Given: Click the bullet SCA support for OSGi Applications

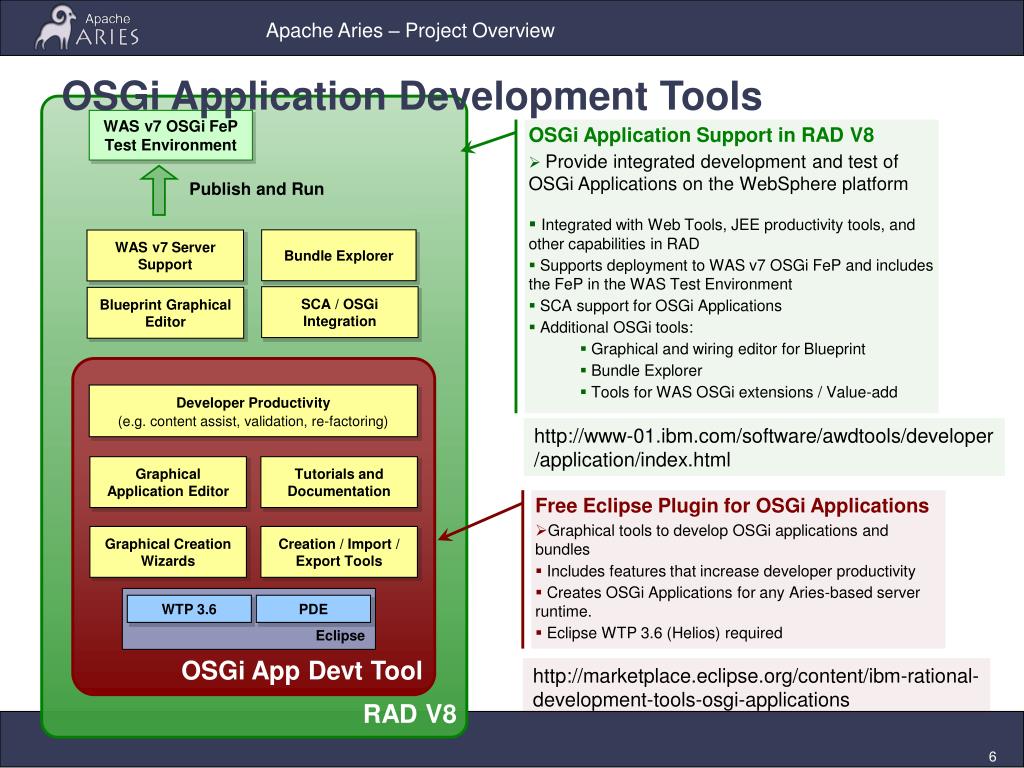Looking at the screenshot, I should click(655, 306).
